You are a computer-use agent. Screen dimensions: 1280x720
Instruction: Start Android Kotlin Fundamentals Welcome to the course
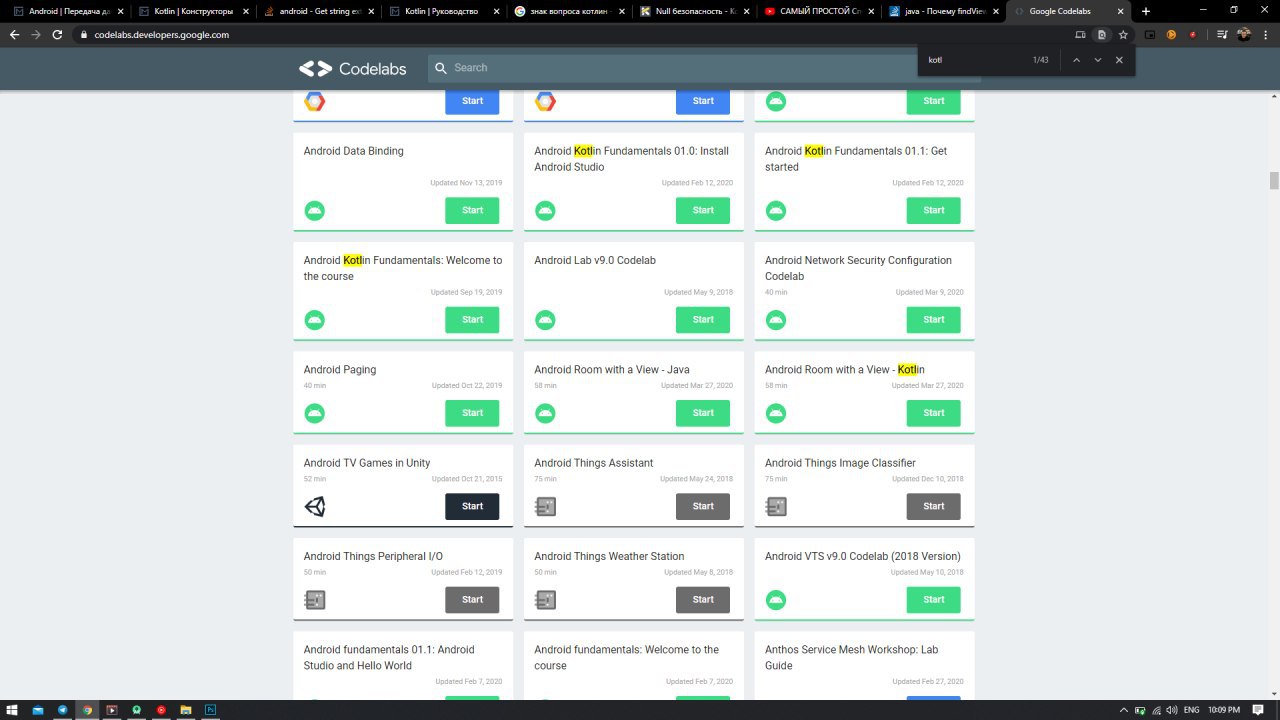[x=472, y=320]
